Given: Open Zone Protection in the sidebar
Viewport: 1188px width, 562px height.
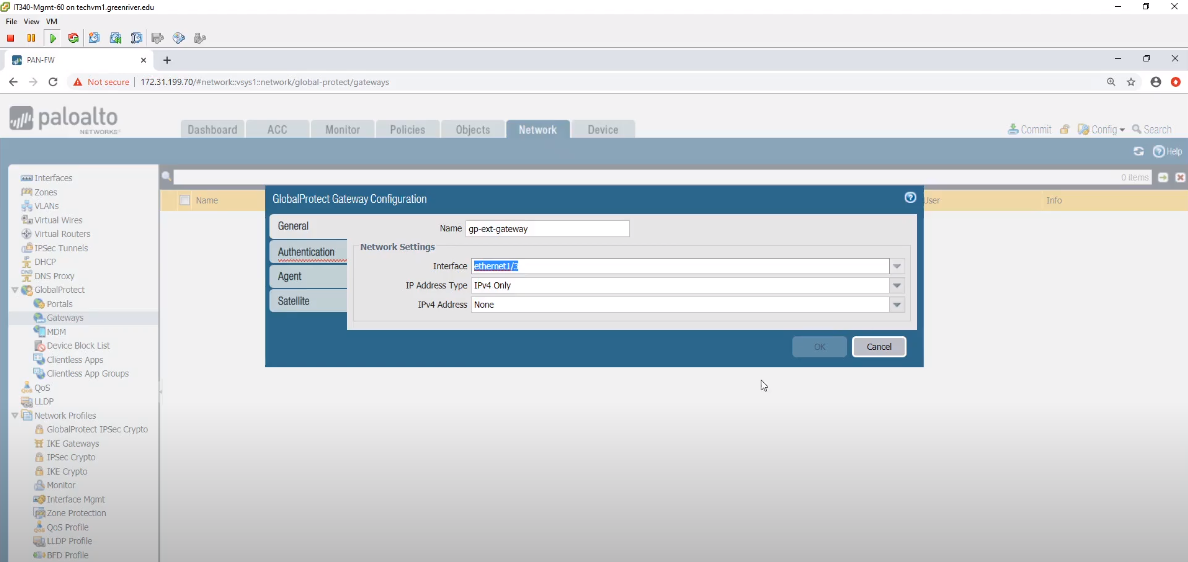Looking at the screenshot, I should pos(76,513).
